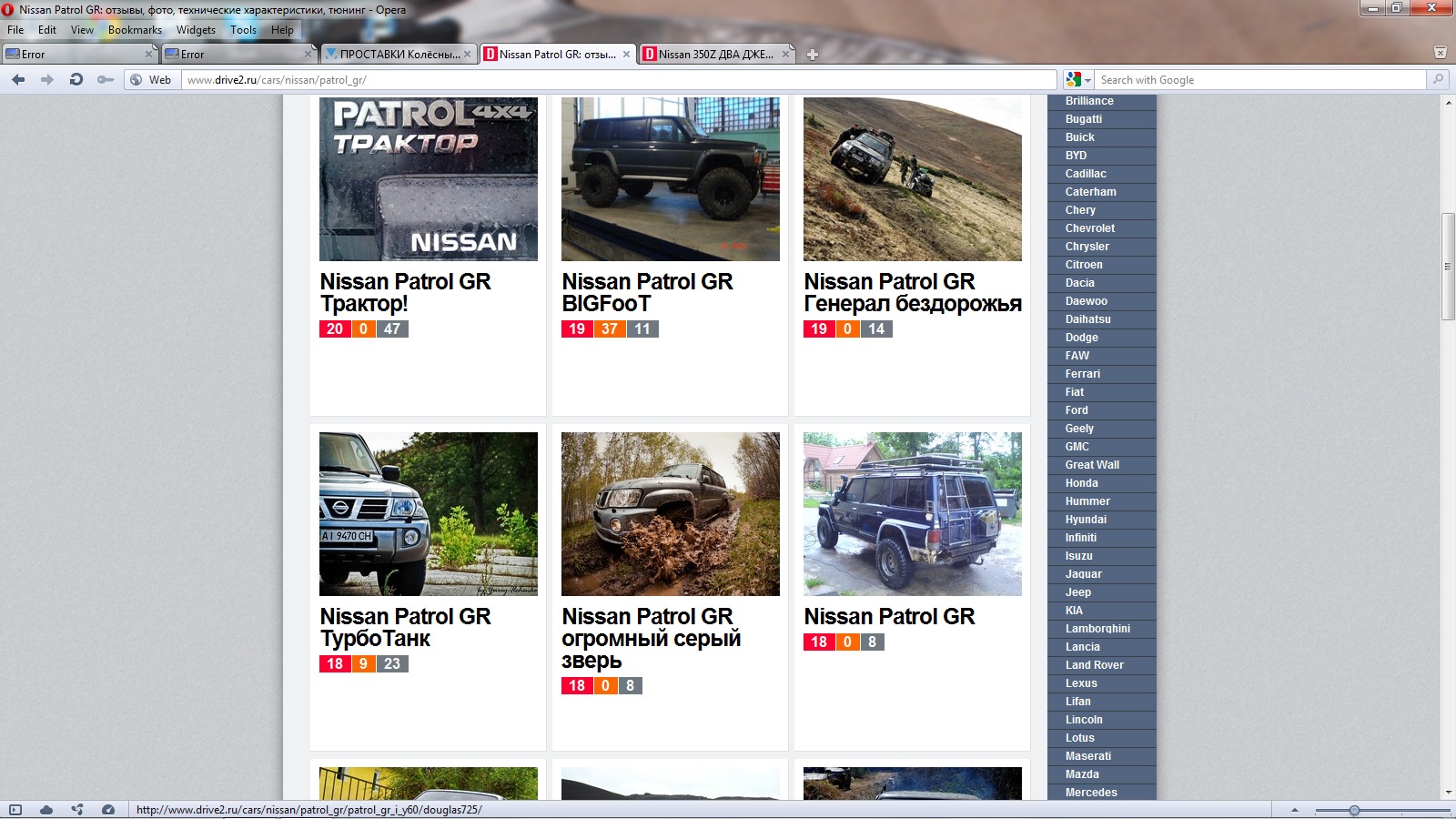Viewport: 1456px width, 819px height.
Task: Open the Nissan Patrol GR Трактор! title
Action: tap(405, 293)
